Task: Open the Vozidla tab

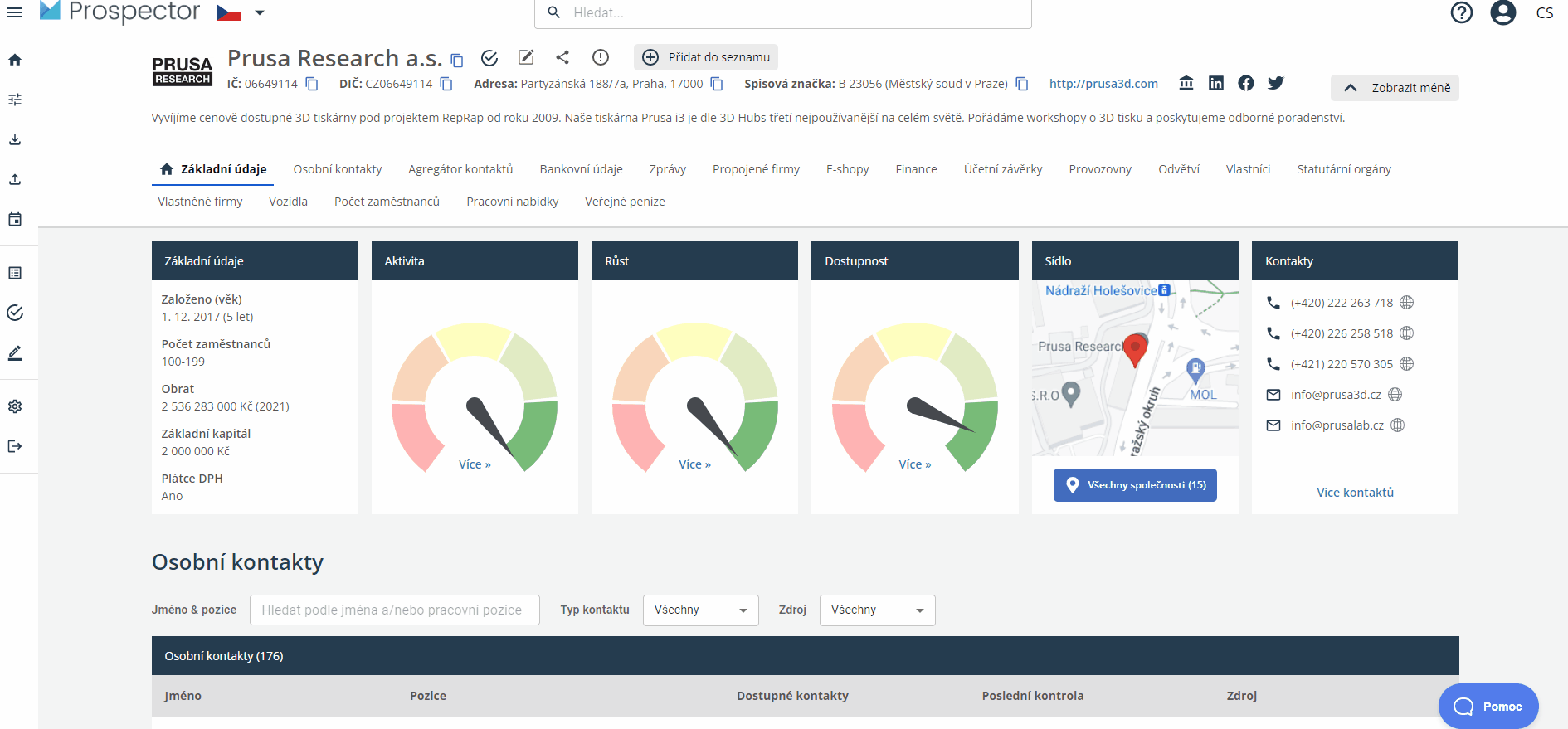Action: (x=288, y=202)
